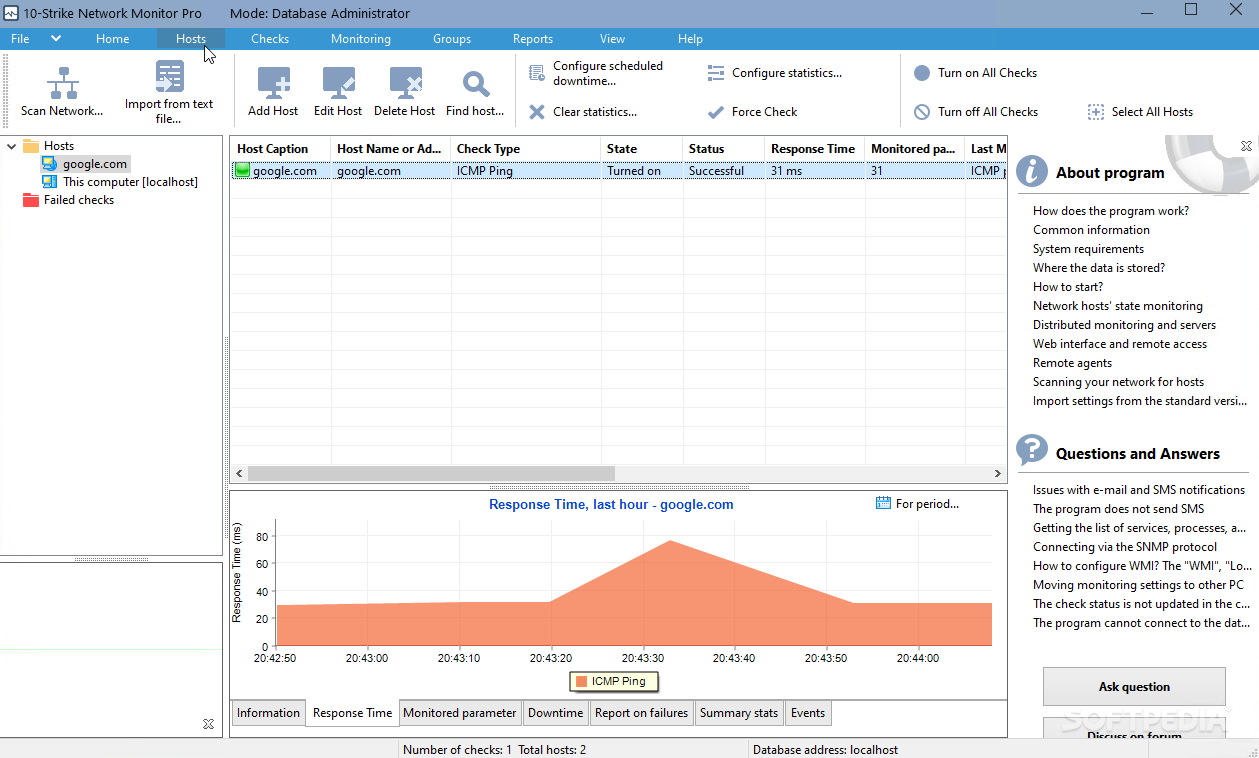1259x758 pixels.
Task: Click the Edit Host icon
Action: pos(338,83)
